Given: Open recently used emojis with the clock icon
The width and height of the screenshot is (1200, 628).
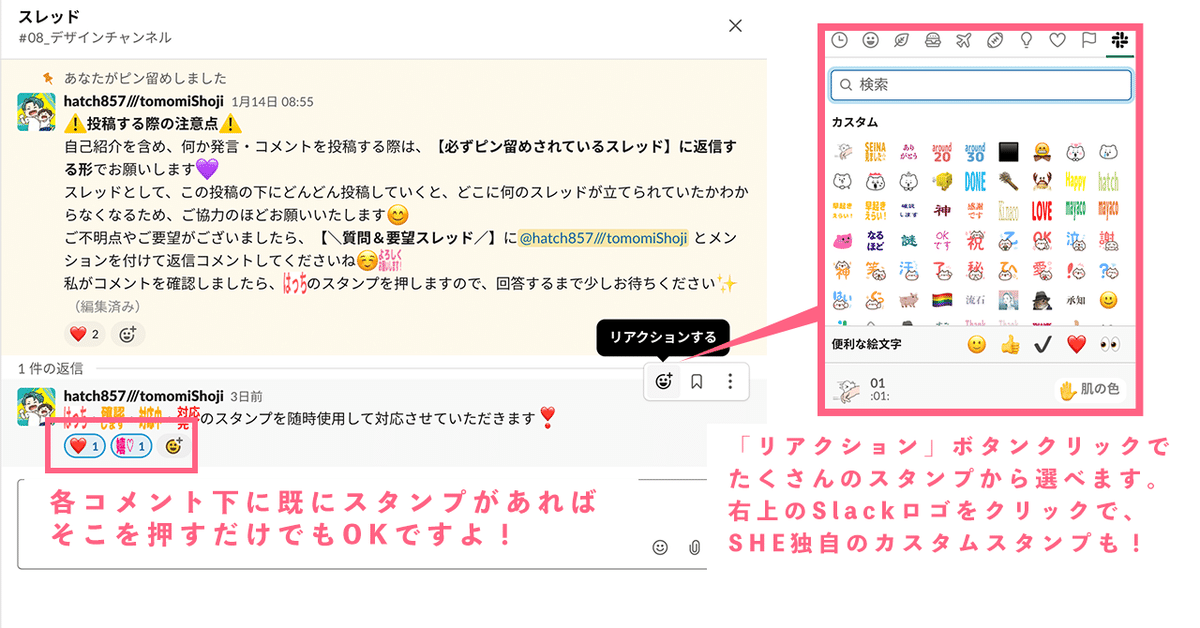Looking at the screenshot, I should pyautogui.click(x=840, y=40).
